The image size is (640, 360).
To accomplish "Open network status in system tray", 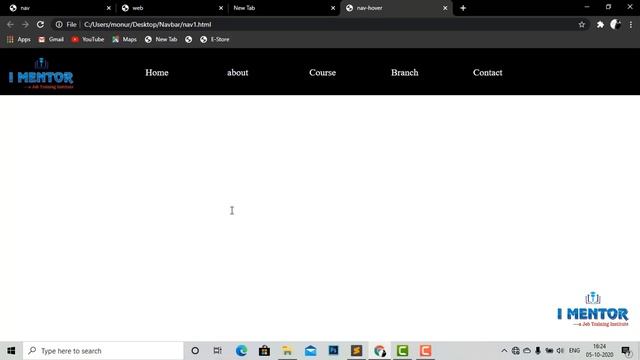I will (516, 351).
